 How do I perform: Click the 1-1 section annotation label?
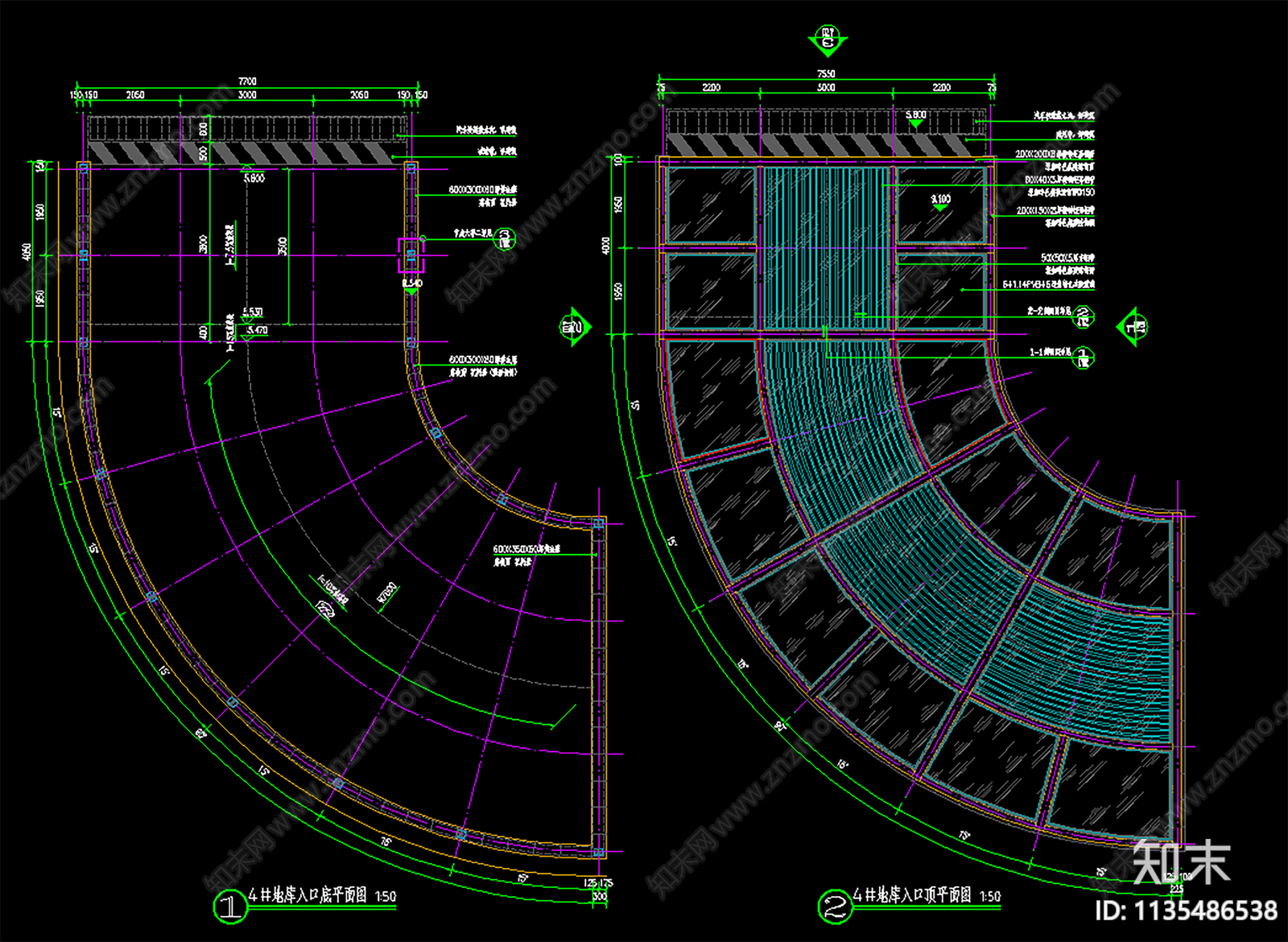(x=1051, y=352)
